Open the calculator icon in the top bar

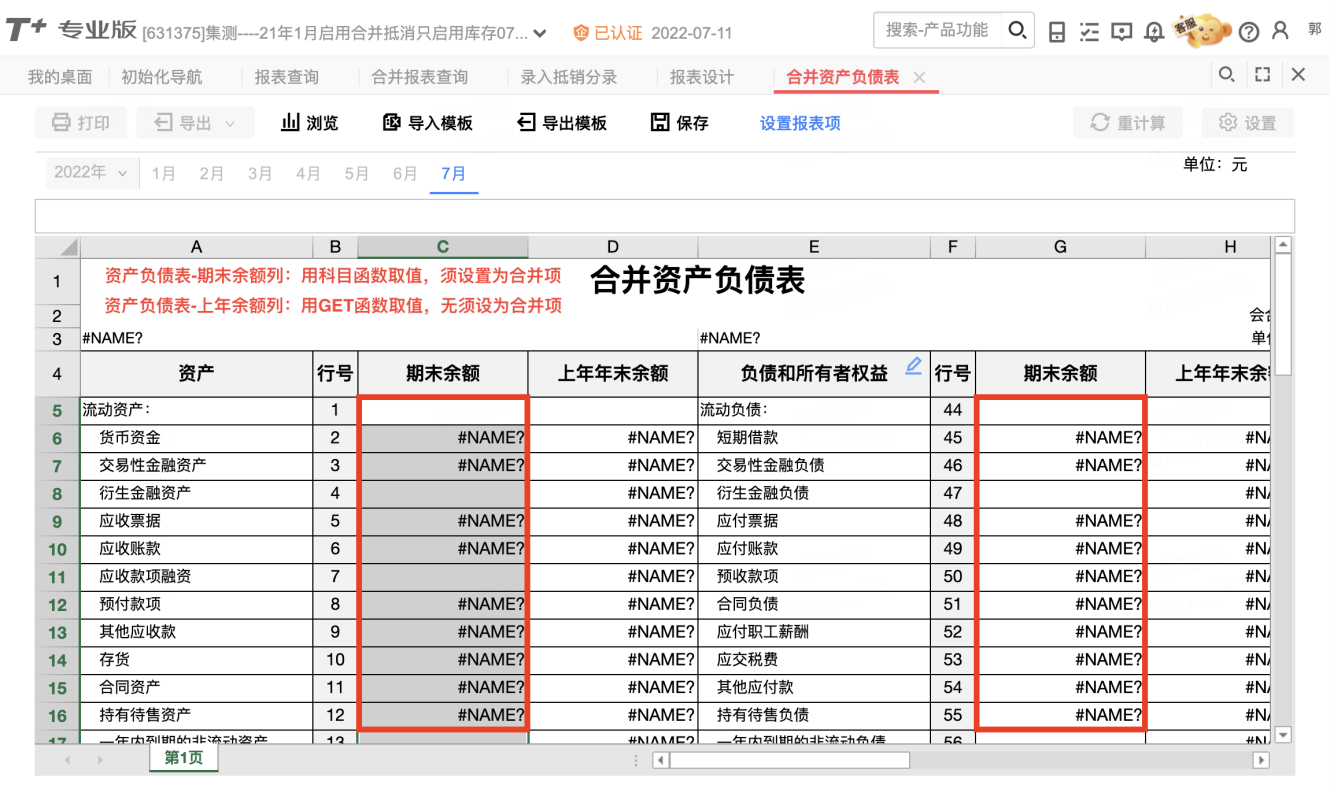[x=1057, y=32]
